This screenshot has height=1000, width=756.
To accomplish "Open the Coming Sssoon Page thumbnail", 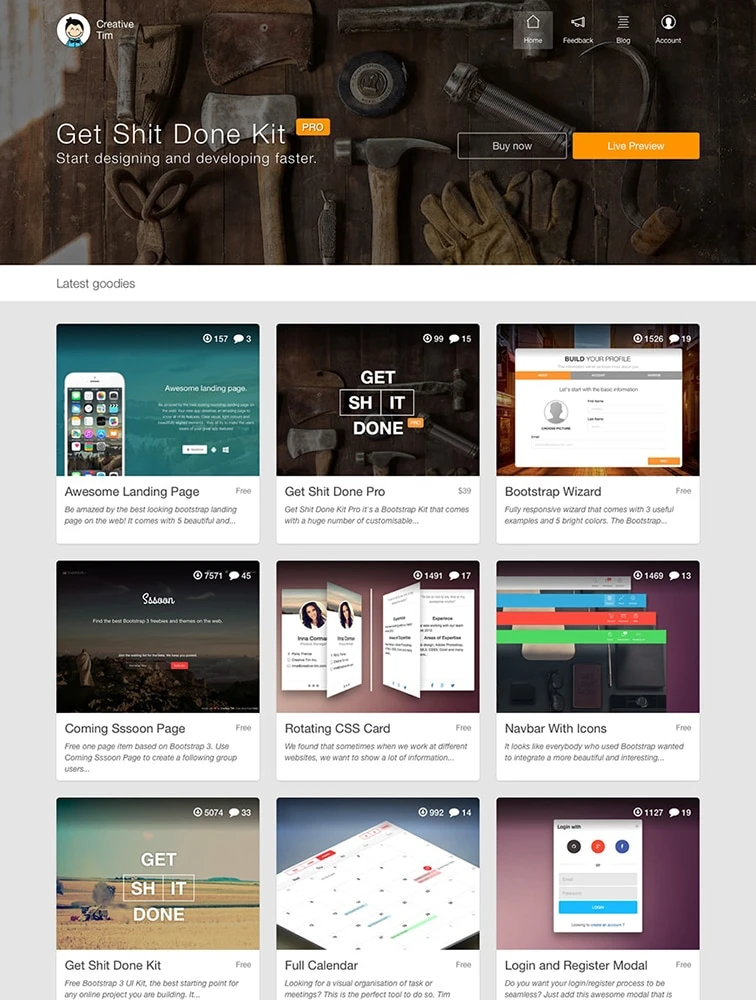I will pos(158,638).
